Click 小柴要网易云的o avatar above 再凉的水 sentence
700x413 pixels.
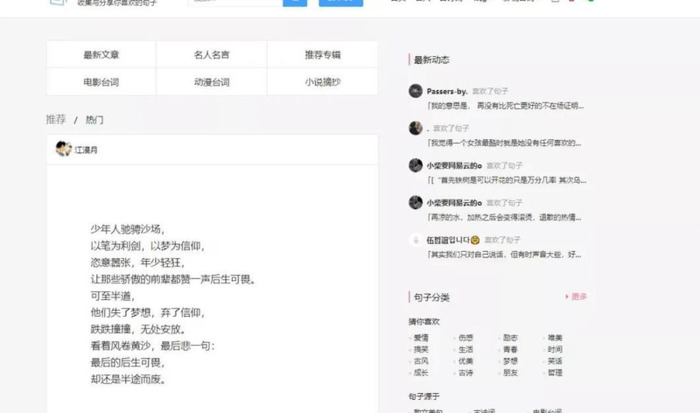[416, 202]
